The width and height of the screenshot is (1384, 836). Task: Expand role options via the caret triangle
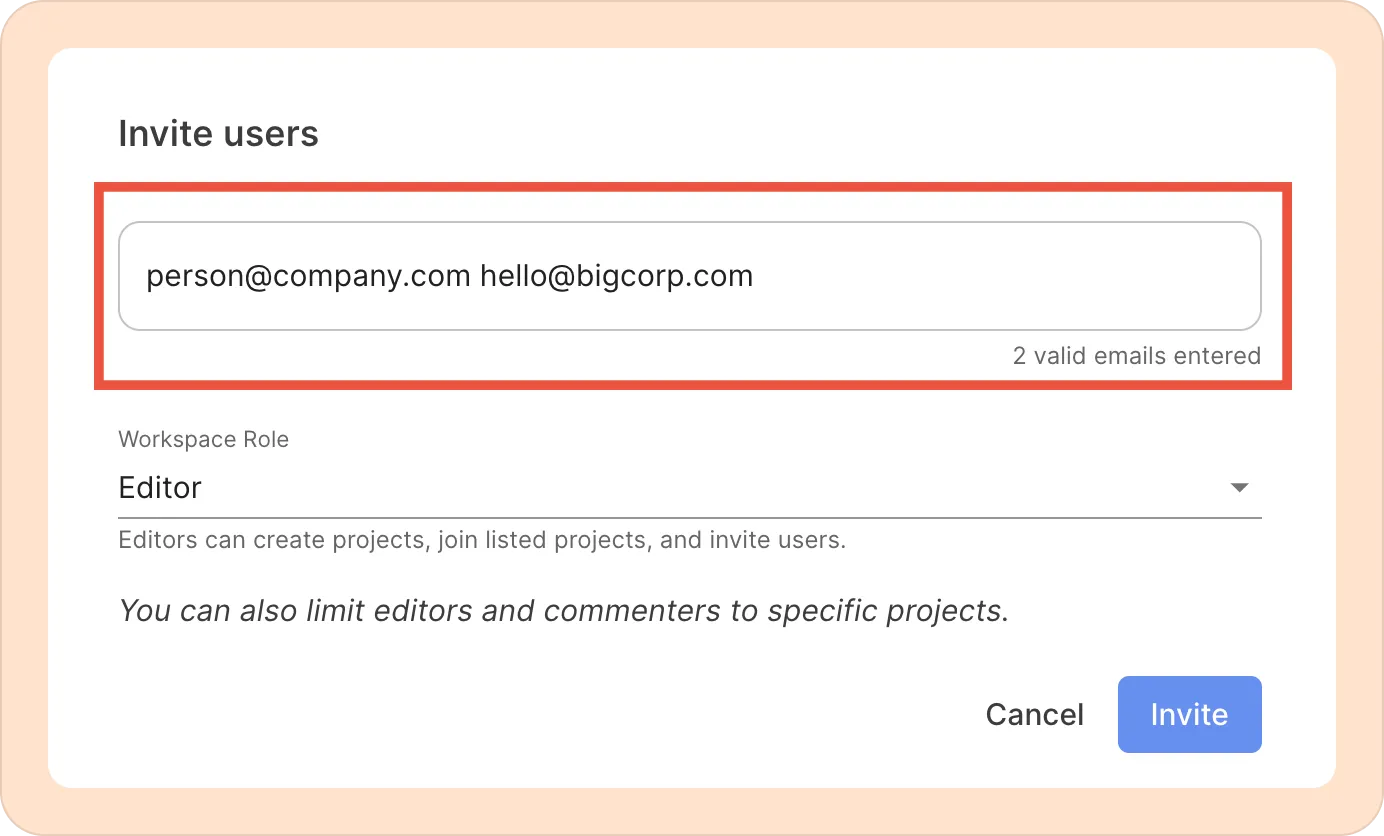1239,488
